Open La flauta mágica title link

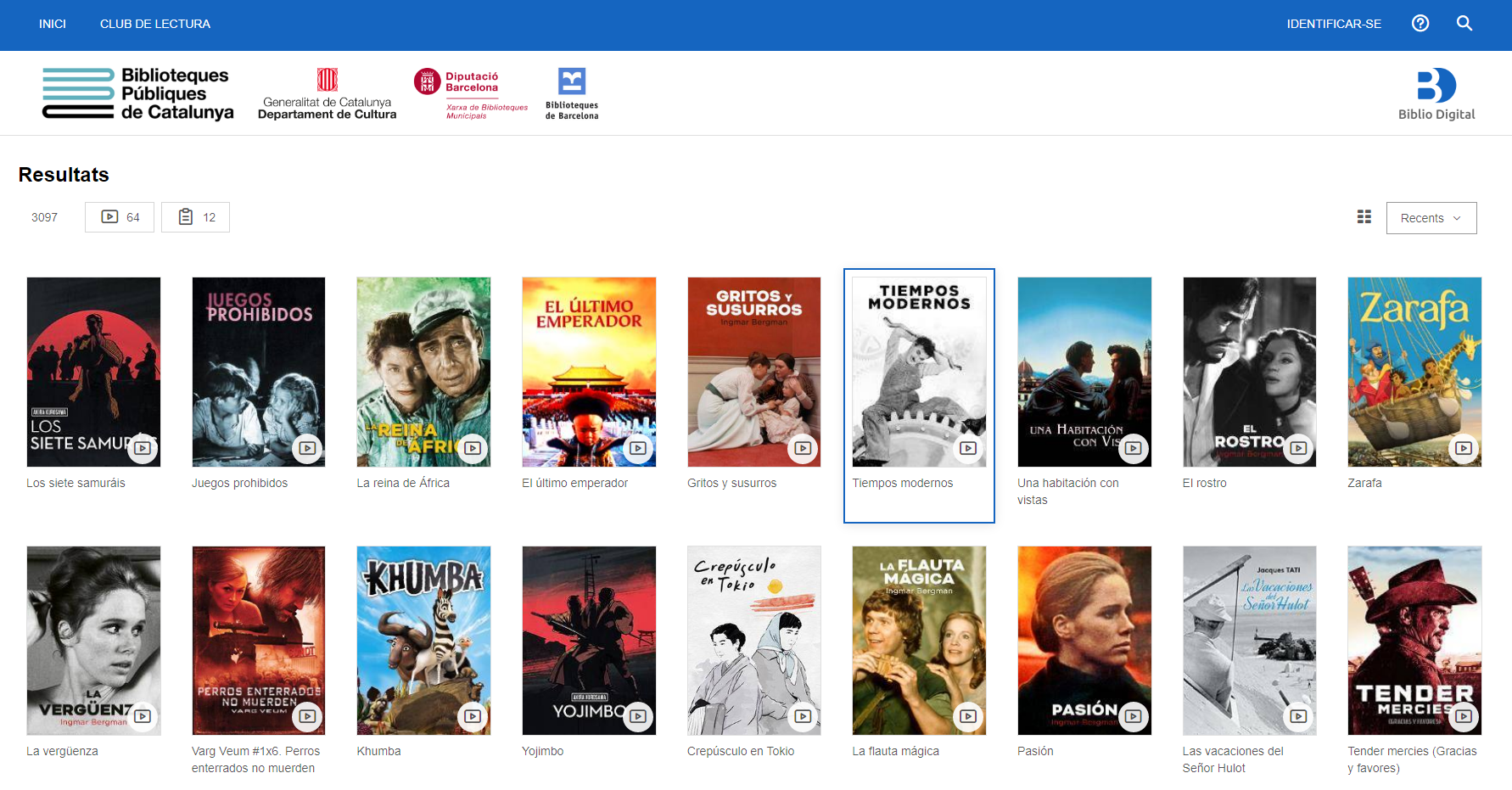point(895,751)
